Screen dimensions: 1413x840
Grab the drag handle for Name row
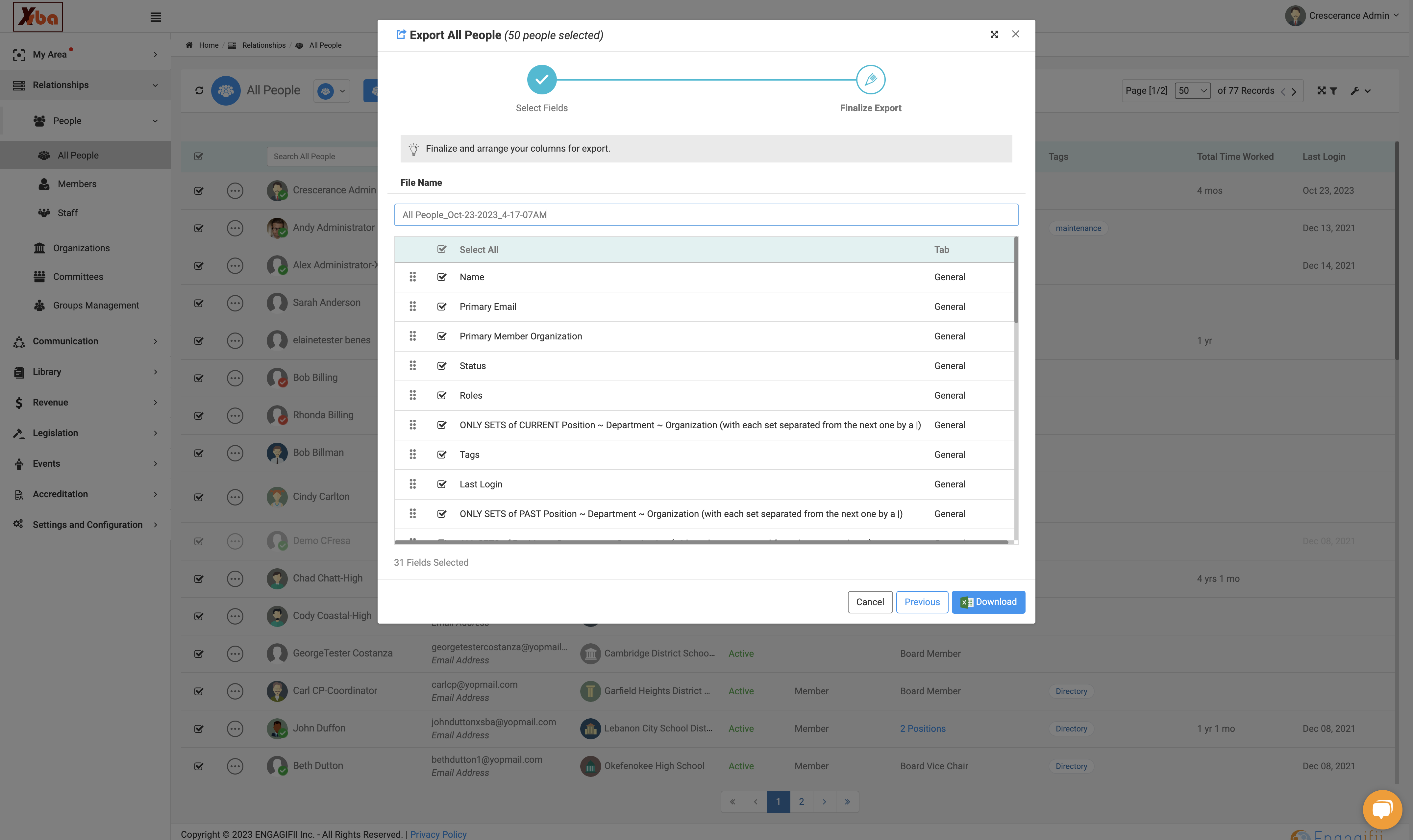pos(412,277)
